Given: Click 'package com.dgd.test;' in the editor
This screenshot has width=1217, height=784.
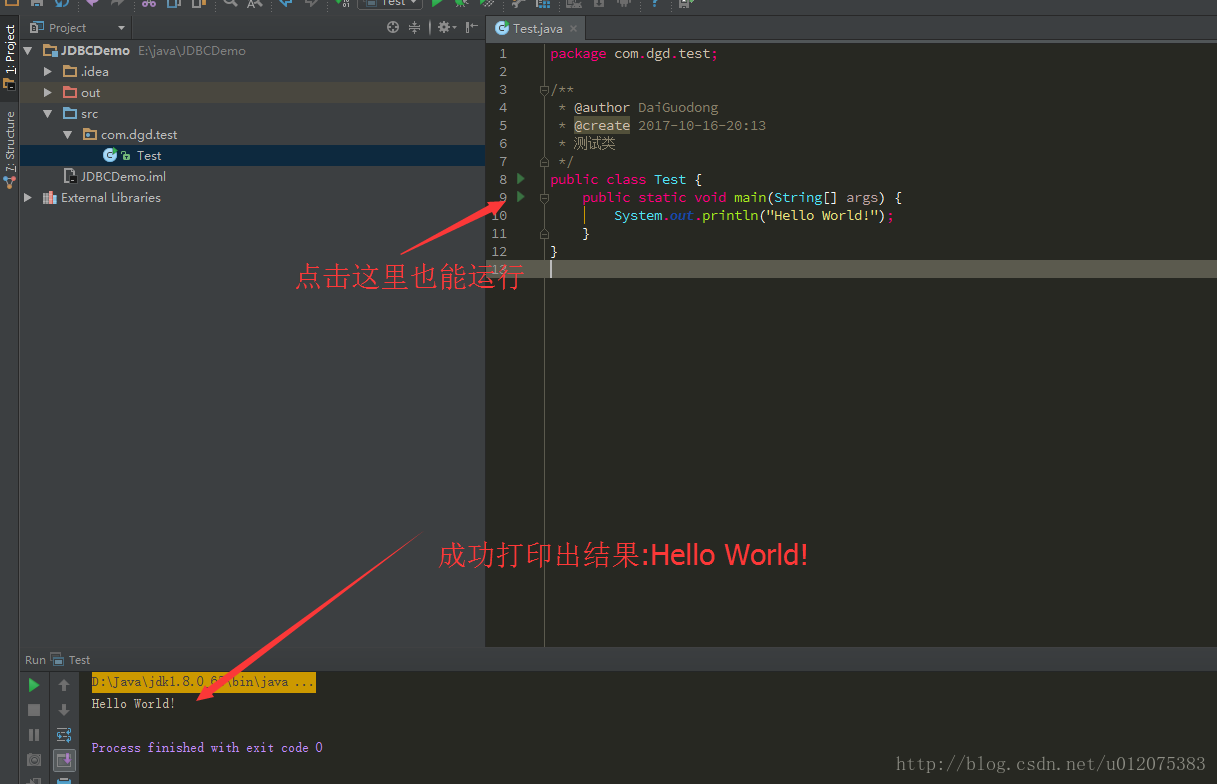Looking at the screenshot, I should coord(634,54).
